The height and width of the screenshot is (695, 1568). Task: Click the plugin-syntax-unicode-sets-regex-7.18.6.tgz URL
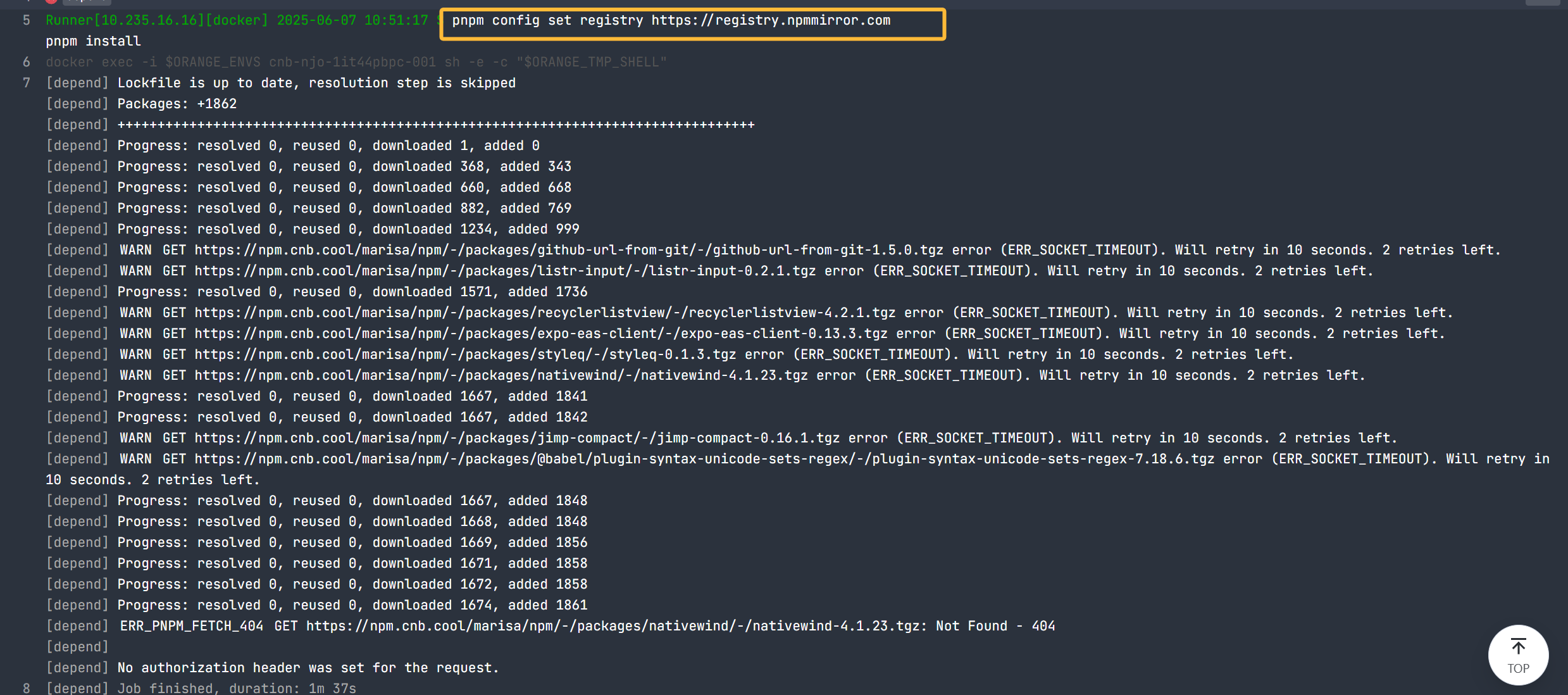click(704, 459)
